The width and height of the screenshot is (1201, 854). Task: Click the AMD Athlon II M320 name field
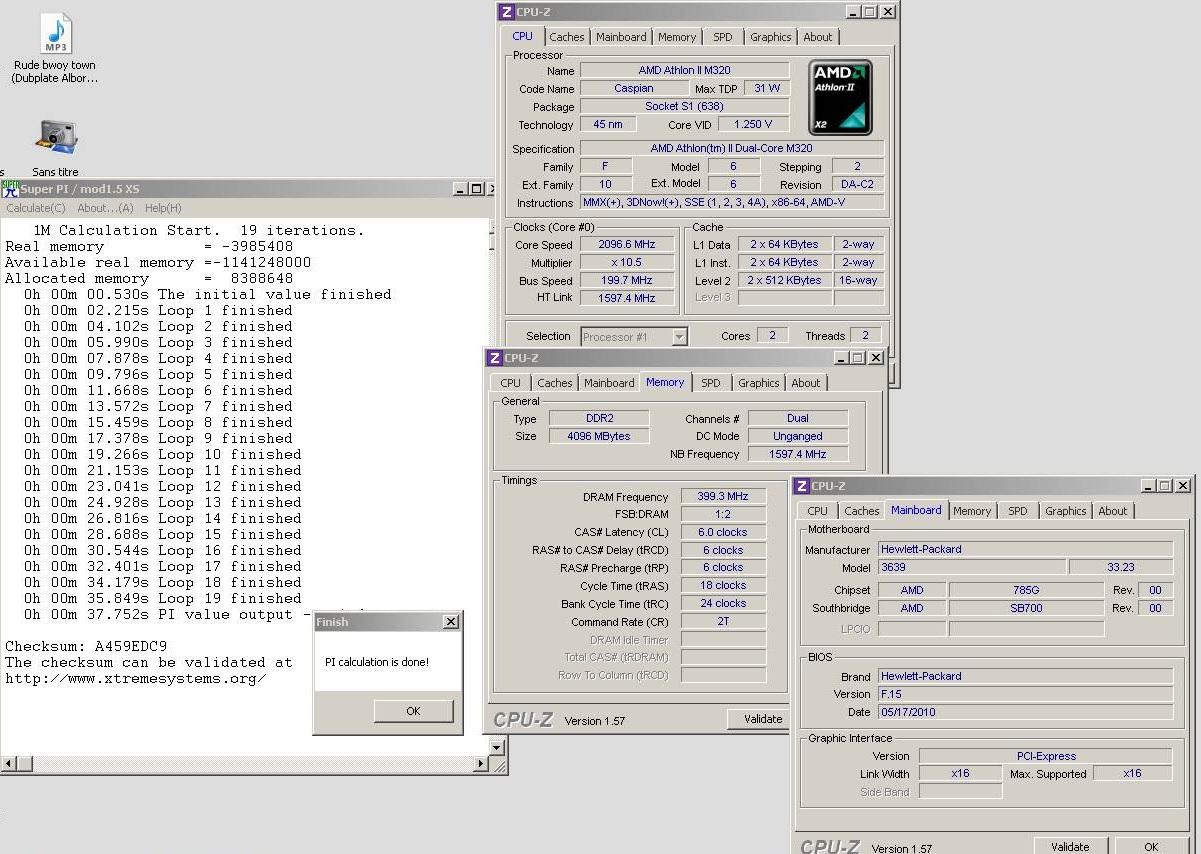pyautogui.click(x=684, y=71)
